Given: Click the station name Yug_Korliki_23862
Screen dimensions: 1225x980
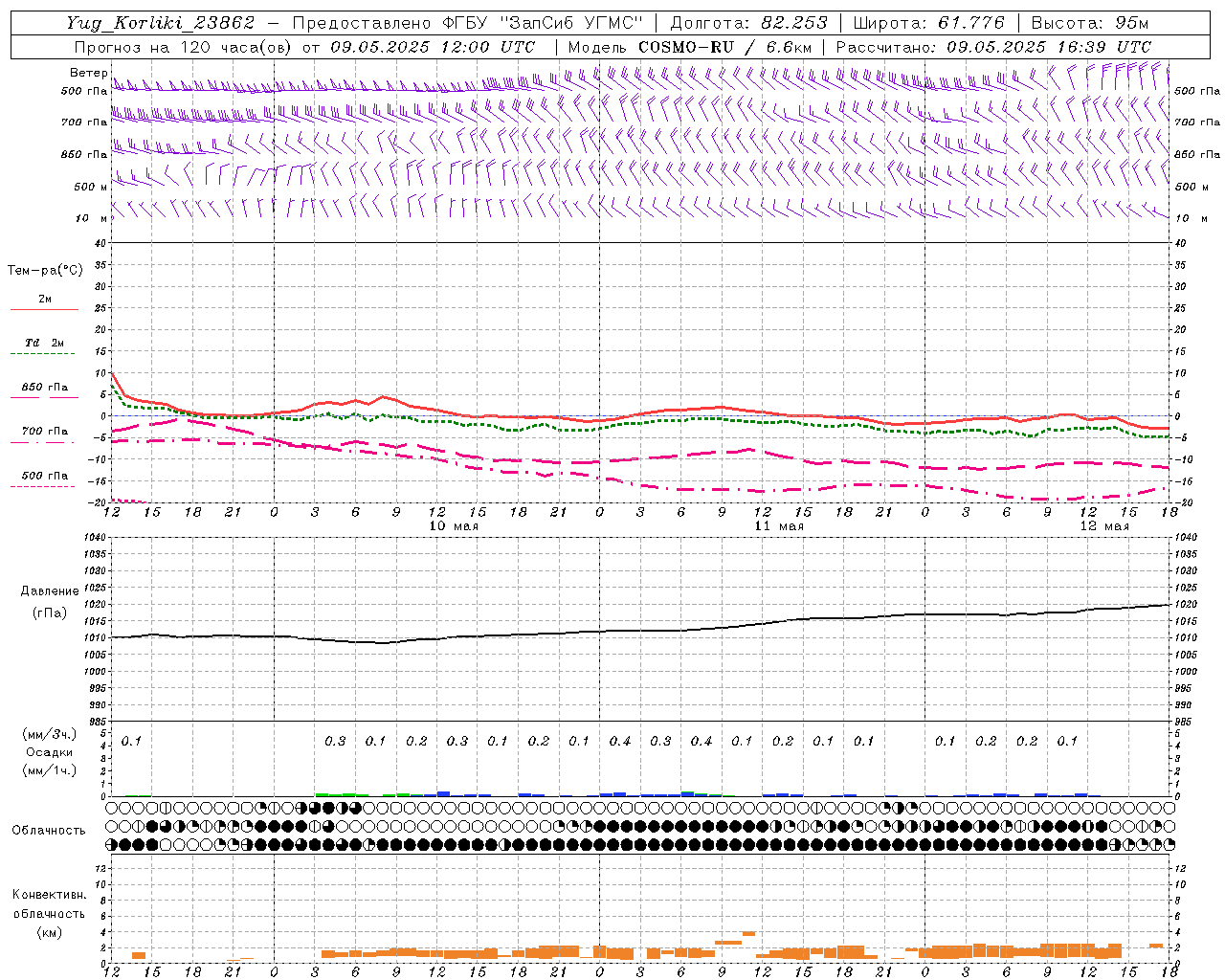Looking at the screenshot, I should [160, 23].
